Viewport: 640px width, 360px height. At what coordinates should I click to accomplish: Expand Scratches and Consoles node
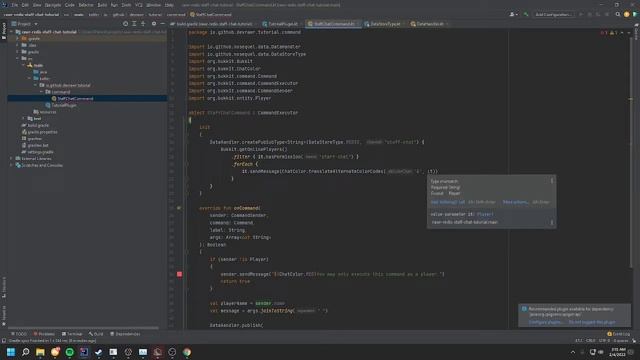click(12, 165)
